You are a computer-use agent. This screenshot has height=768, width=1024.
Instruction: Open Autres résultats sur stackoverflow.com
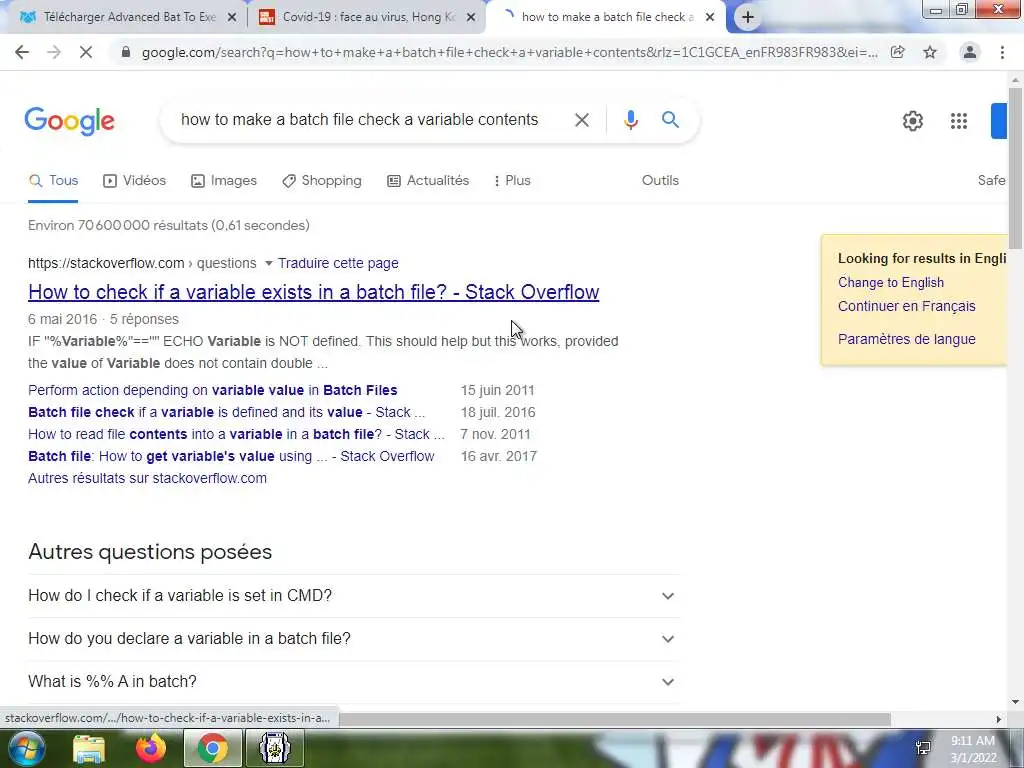(148, 478)
